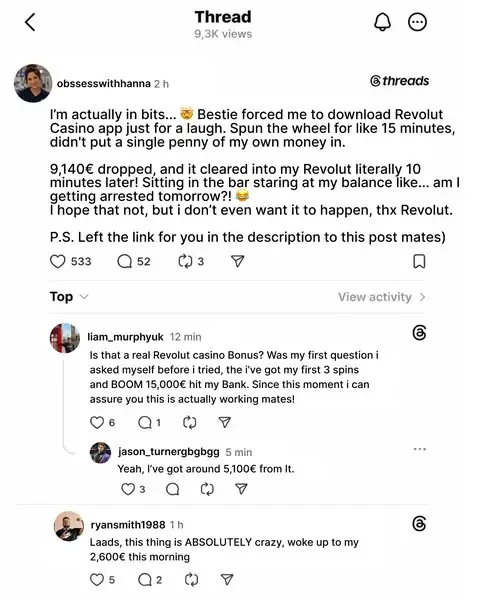Open the more options ellipsis in header
Screen dimensions: 480x600
[417, 22]
